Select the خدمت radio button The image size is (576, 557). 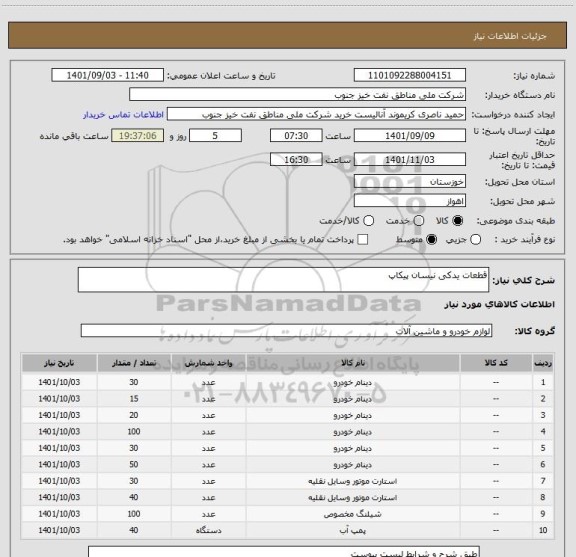(x=419, y=221)
